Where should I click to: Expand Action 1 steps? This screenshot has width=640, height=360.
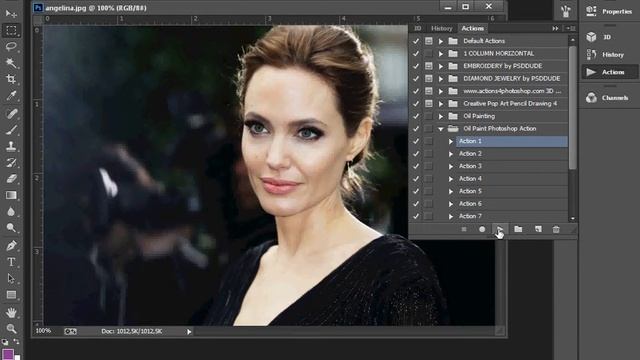[451, 141]
